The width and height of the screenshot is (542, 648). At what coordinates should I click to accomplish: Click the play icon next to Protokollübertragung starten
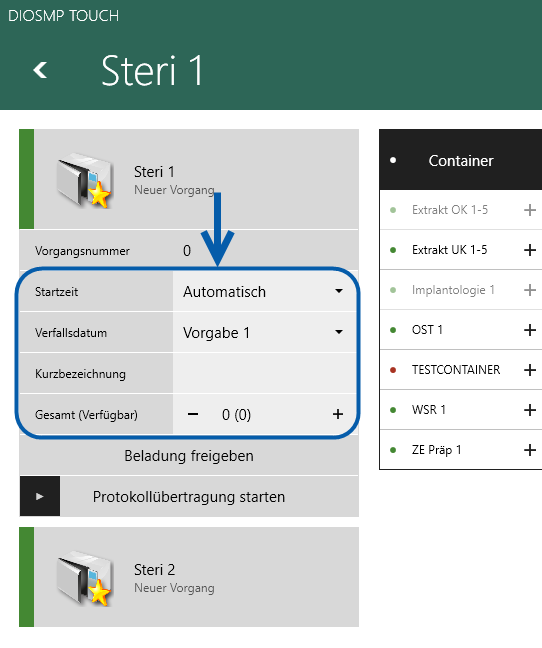pos(40,496)
